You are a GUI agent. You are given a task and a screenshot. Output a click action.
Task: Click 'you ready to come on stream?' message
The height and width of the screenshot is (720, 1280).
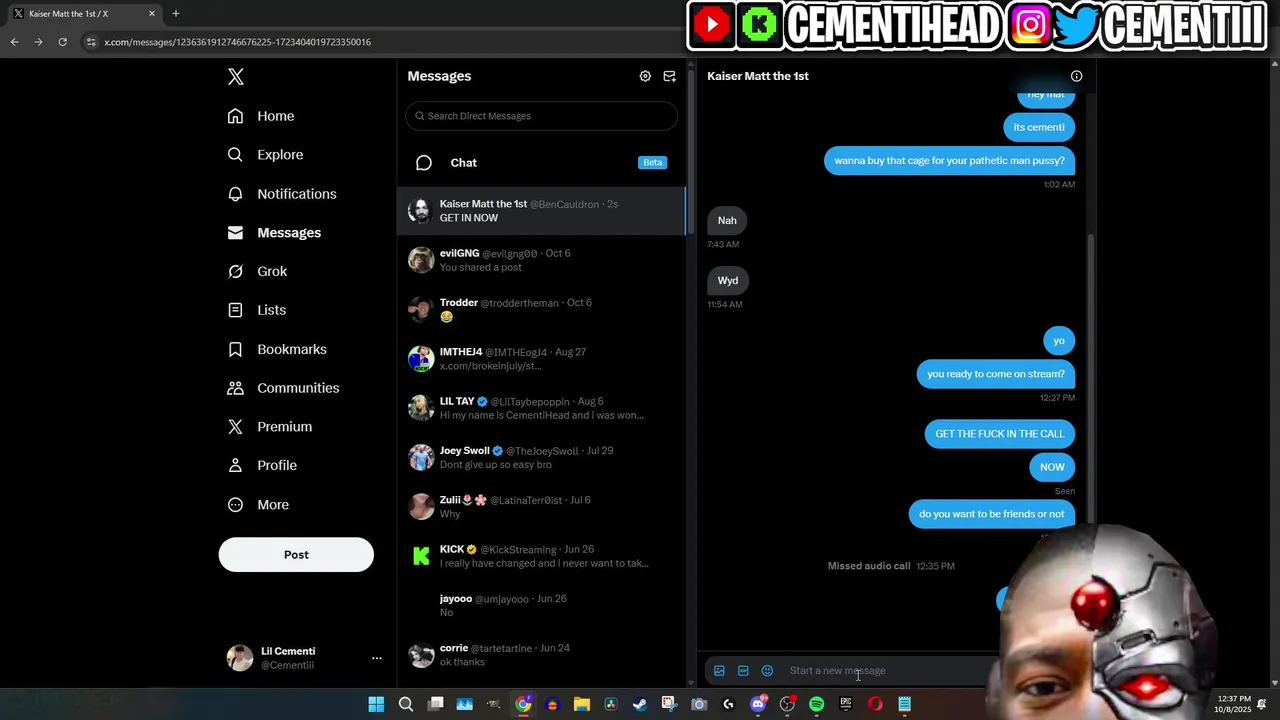click(996, 374)
